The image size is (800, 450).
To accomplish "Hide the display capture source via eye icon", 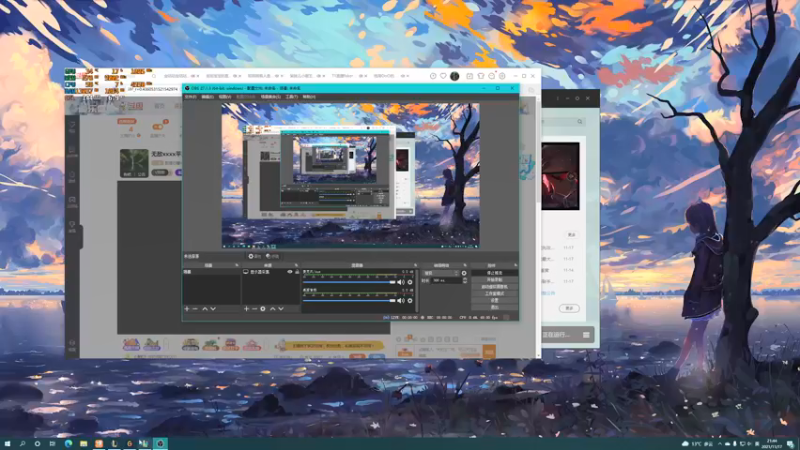I will pyautogui.click(x=290, y=272).
